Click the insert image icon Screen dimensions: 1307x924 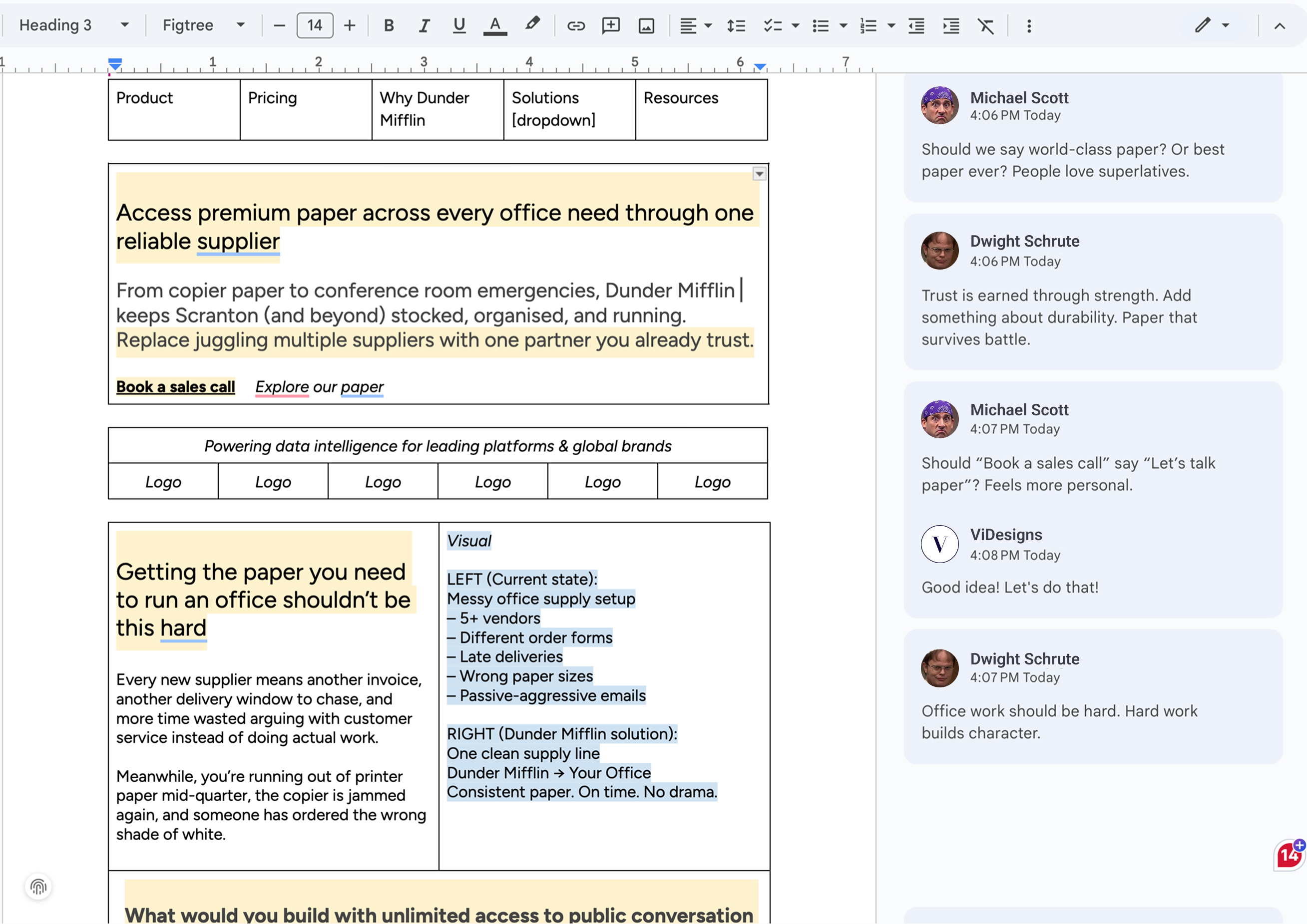[646, 25]
